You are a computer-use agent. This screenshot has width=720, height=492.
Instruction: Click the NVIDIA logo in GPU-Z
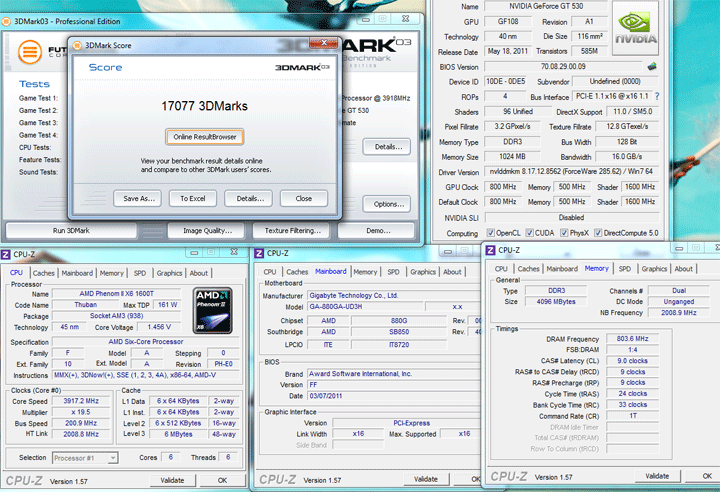[636, 28]
